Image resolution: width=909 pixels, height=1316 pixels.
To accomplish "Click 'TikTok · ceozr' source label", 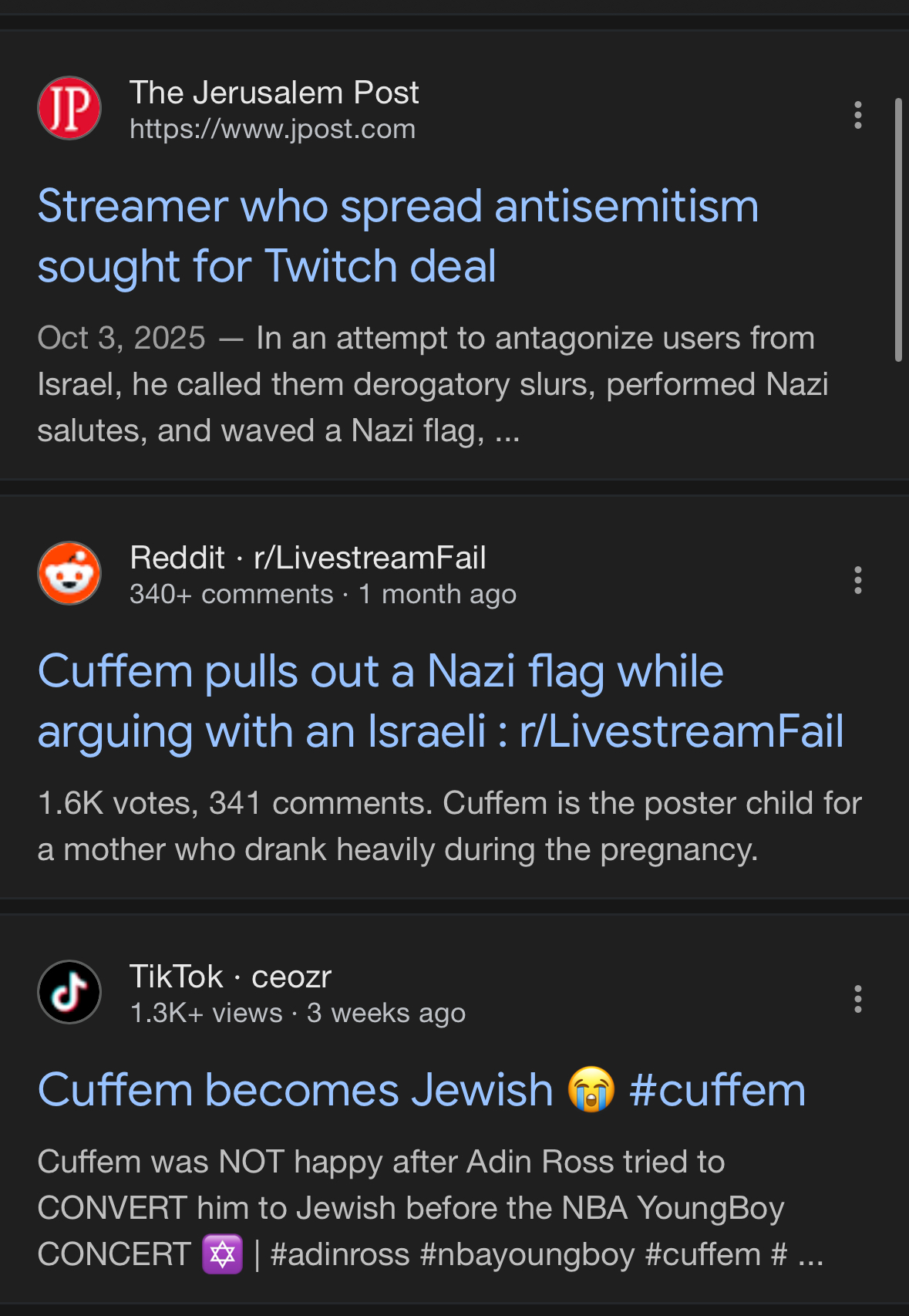I will click(x=230, y=977).
